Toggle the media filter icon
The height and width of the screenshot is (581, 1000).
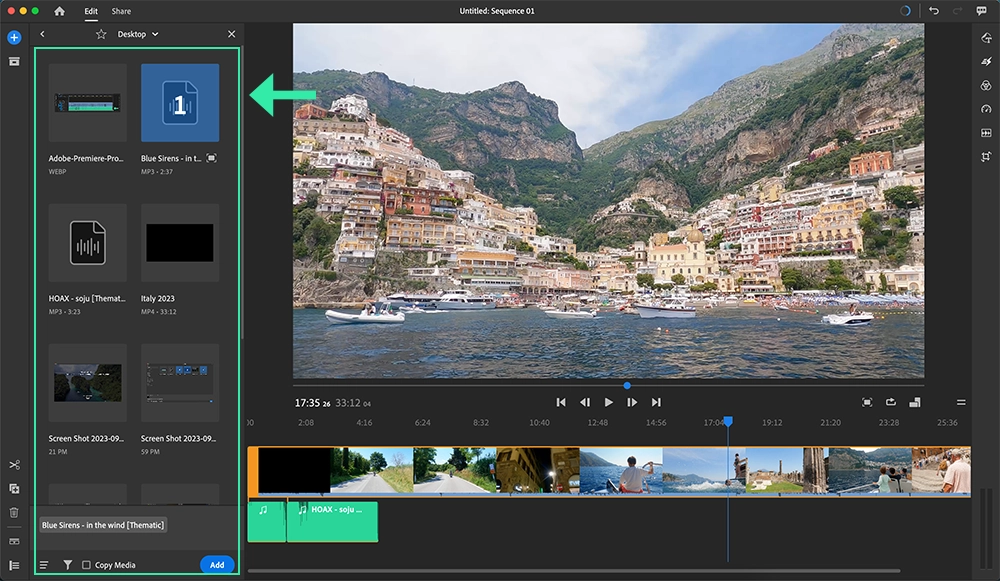click(x=67, y=564)
